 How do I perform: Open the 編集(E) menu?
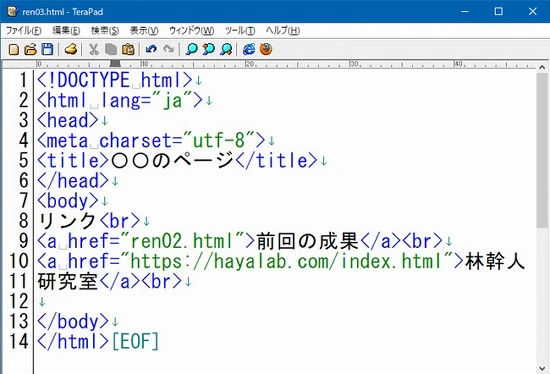pyautogui.click(x=66, y=31)
